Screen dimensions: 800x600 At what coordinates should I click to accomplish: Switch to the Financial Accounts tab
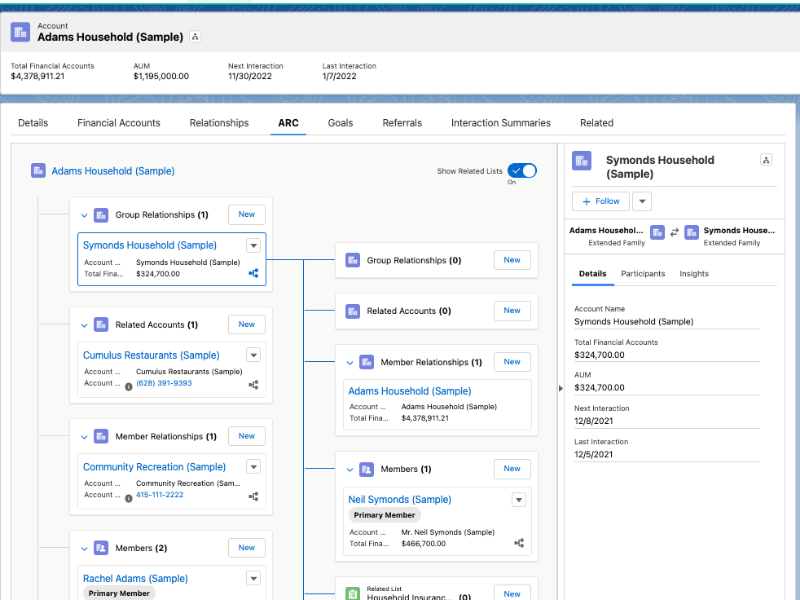click(x=119, y=123)
